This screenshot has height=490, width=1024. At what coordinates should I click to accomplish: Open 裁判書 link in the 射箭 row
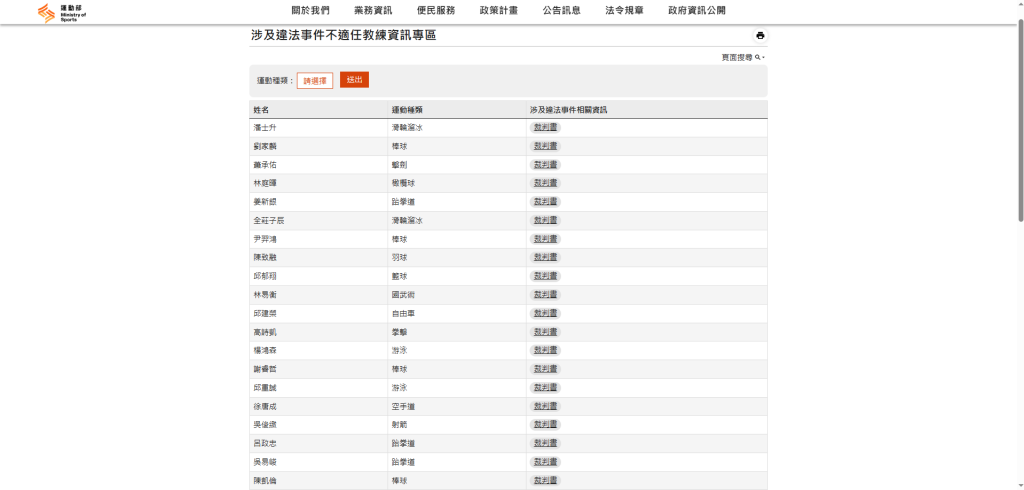(545, 425)
